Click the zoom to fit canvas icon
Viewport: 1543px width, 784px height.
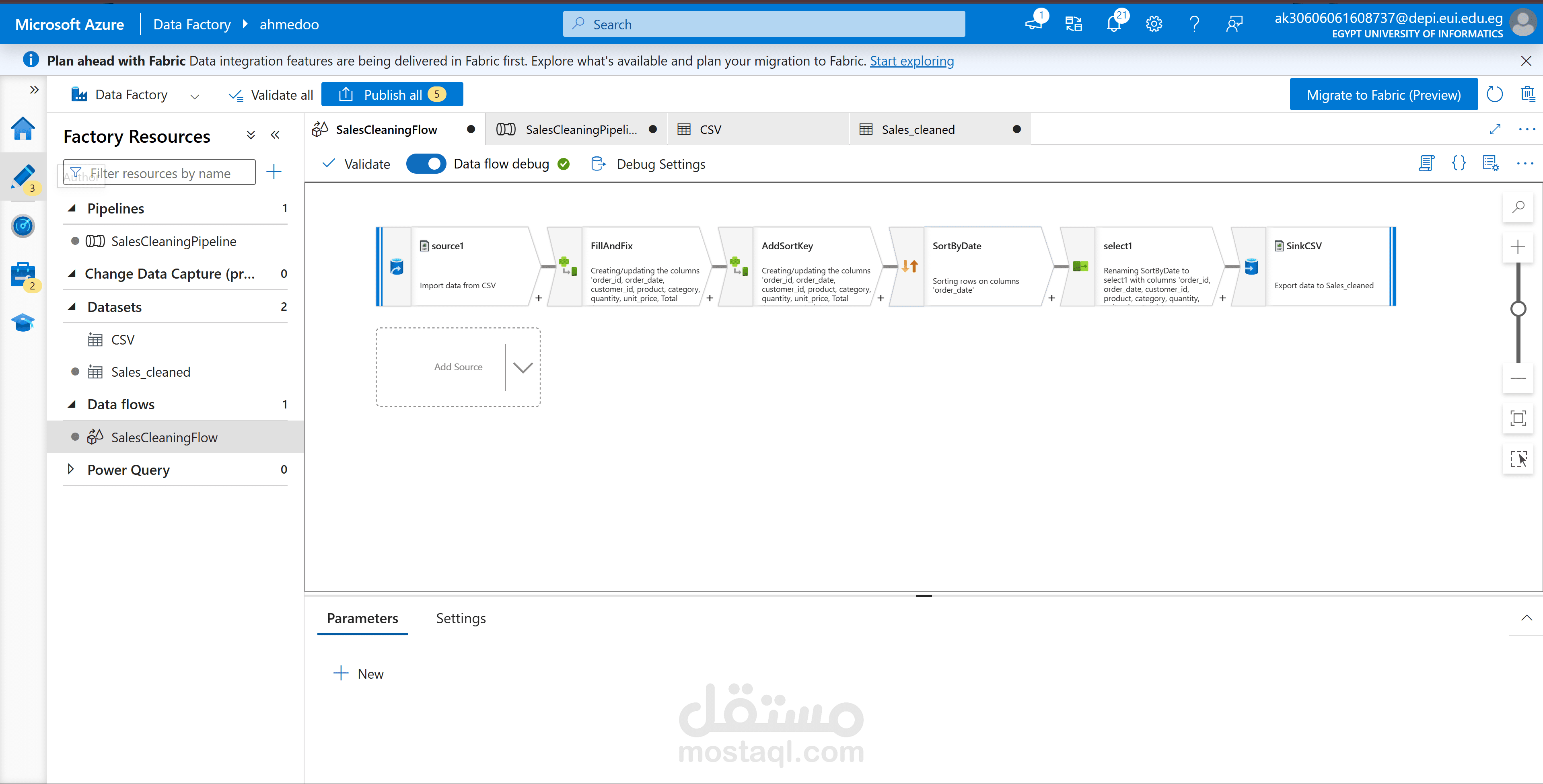[x=1518, y=418]
